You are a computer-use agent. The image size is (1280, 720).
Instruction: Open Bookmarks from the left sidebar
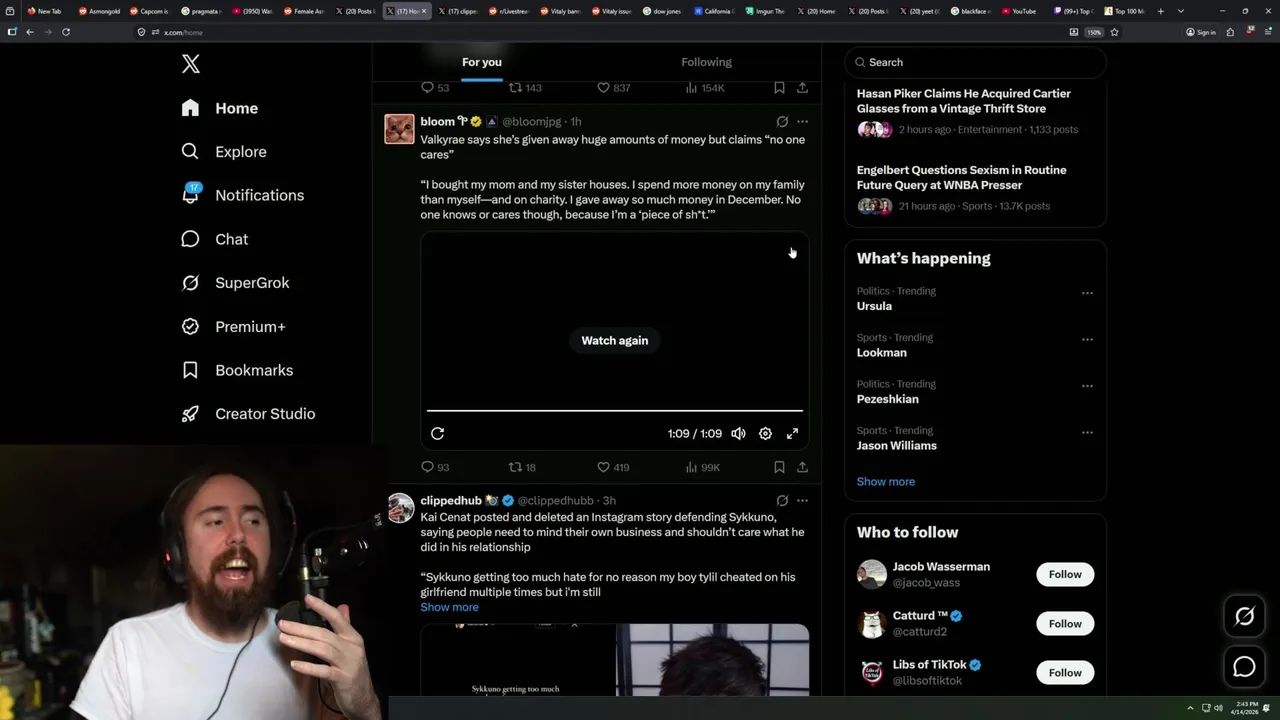click(x=237, y=370)
